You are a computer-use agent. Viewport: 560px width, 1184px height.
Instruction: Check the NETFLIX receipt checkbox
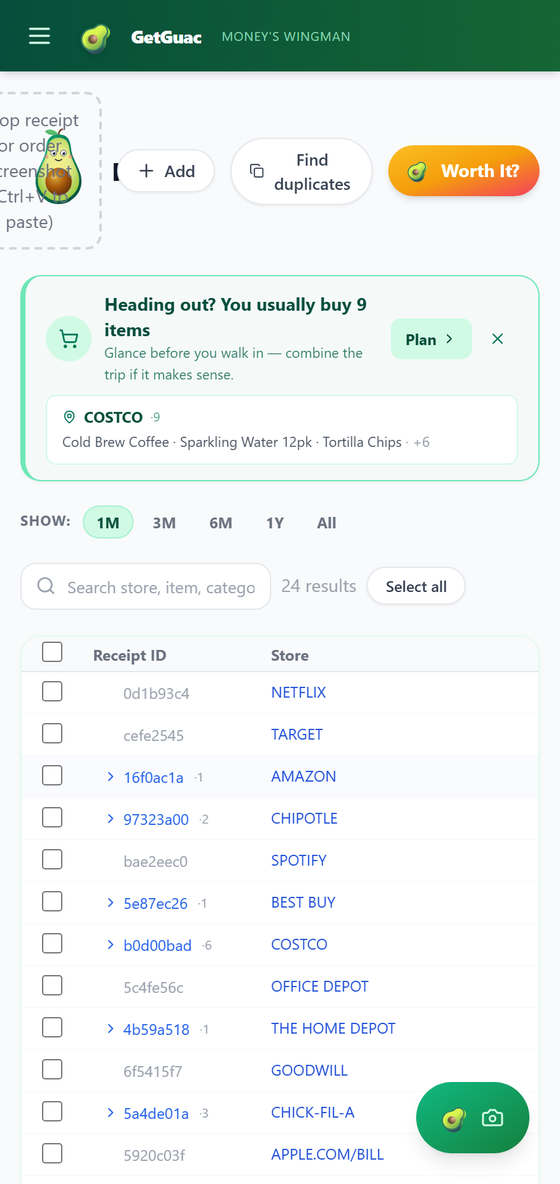52,691
